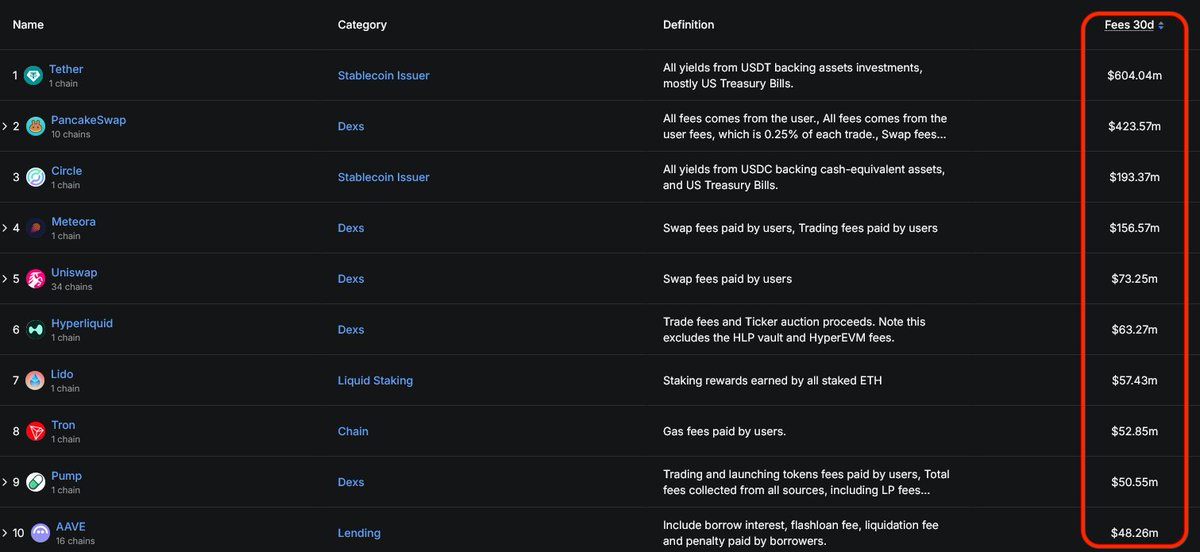The width and height of the screenshot is (1200, 552).
Task: Click Hyperliquid's trade fees definition text
Action: click(x=794, y=330)
